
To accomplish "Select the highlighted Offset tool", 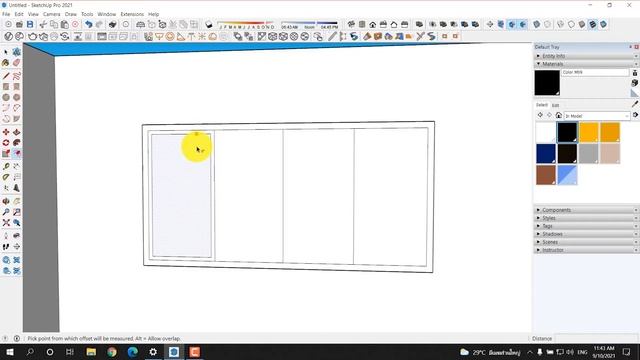I will pos(16,153).
